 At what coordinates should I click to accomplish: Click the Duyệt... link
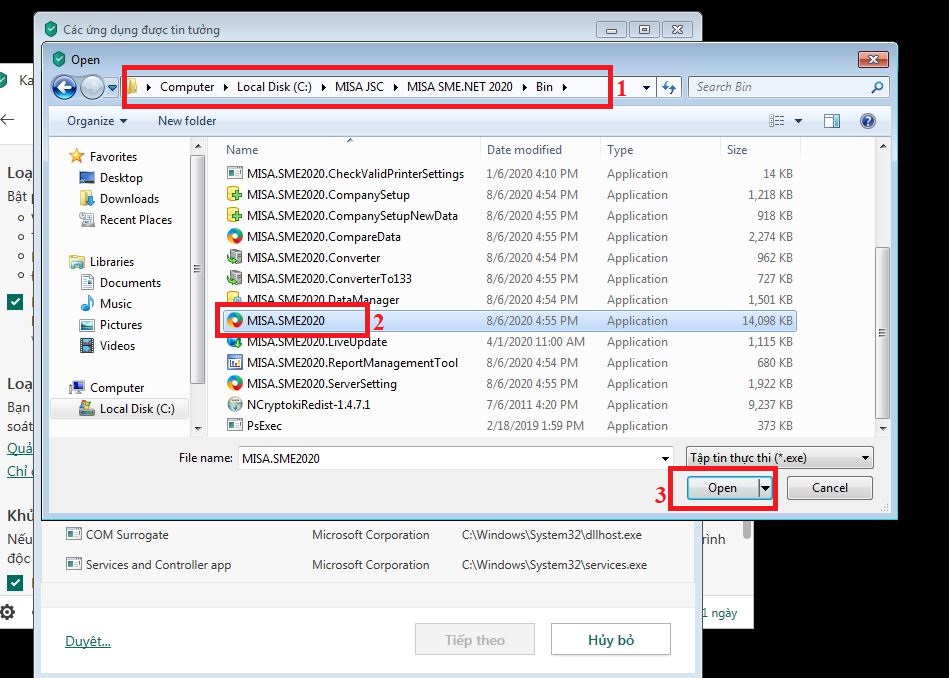pos(88,640)
